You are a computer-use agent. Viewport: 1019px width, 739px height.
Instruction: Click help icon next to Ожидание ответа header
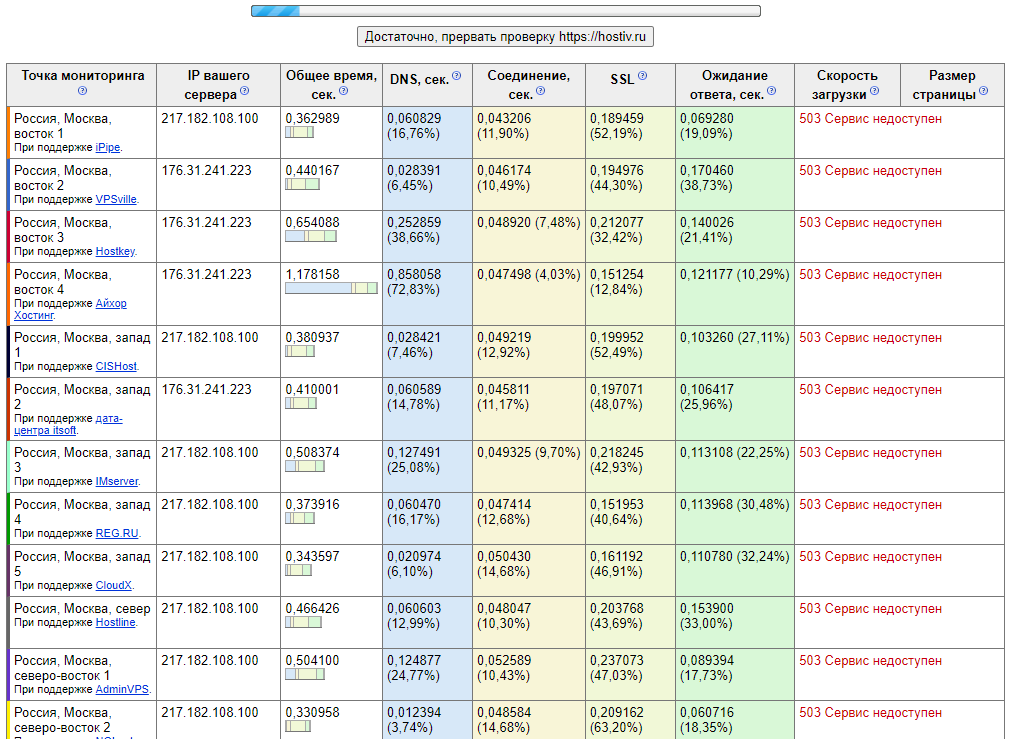tap(773, 91)
